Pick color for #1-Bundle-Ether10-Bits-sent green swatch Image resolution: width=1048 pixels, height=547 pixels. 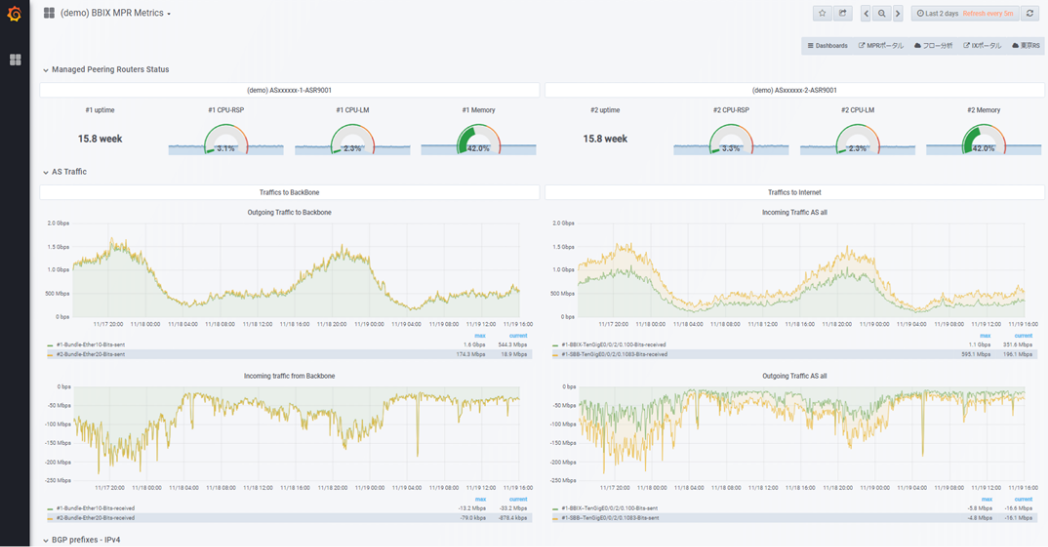[x=49, y=345]
